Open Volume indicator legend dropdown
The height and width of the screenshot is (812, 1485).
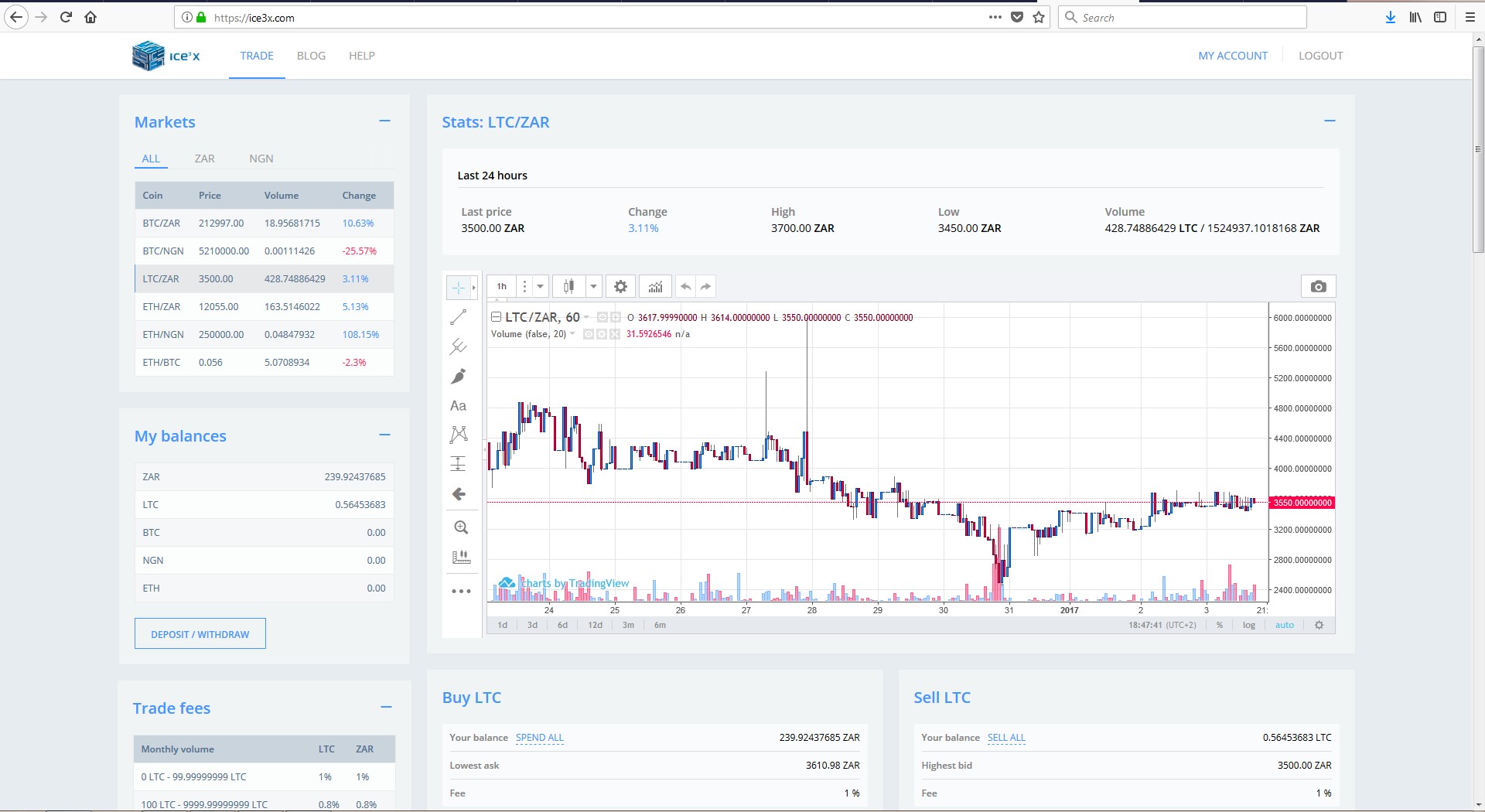[572, 334]
